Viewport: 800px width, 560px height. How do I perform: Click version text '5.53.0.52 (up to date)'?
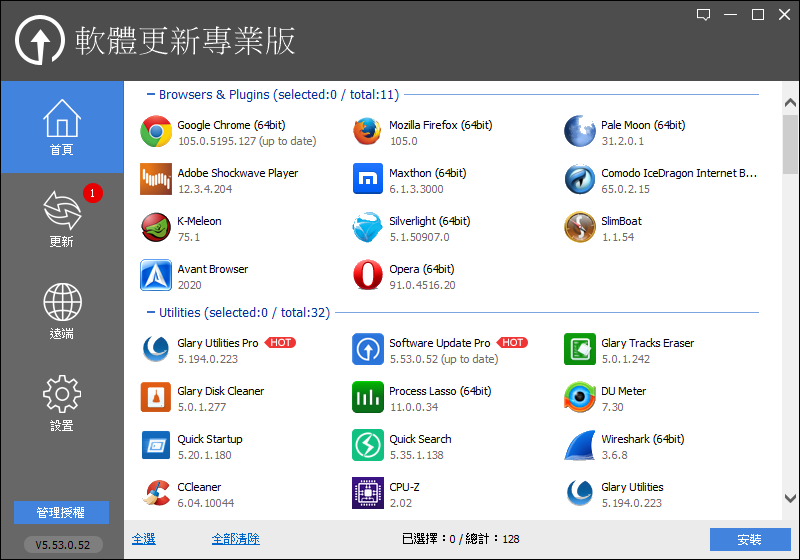444,359
